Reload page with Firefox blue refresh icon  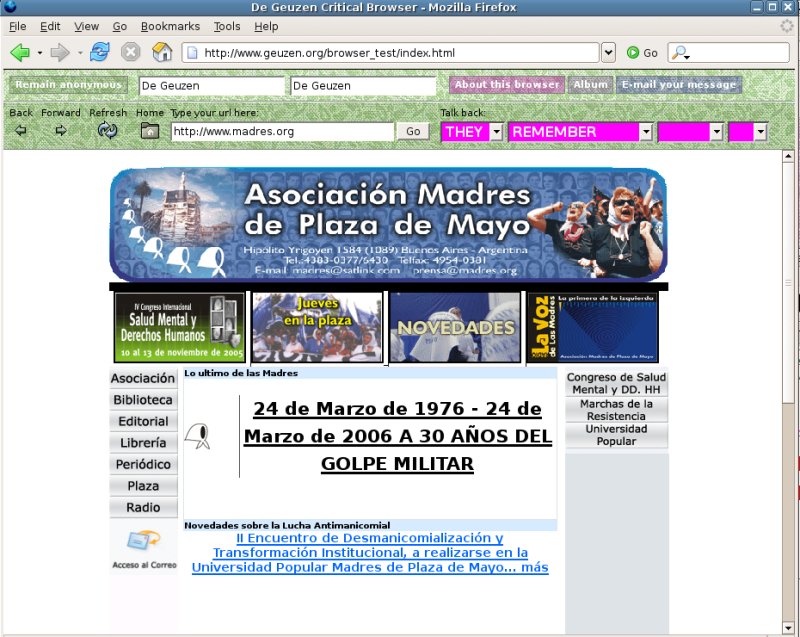tap(100, 52)
